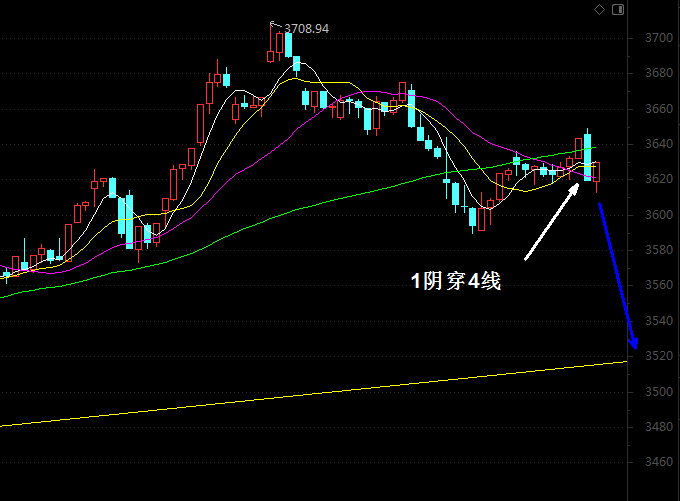Viewport: 680px width, 501px height.
Task: Click the cyan candle beside the 3708.94 peak
Action: click(288, 45)
